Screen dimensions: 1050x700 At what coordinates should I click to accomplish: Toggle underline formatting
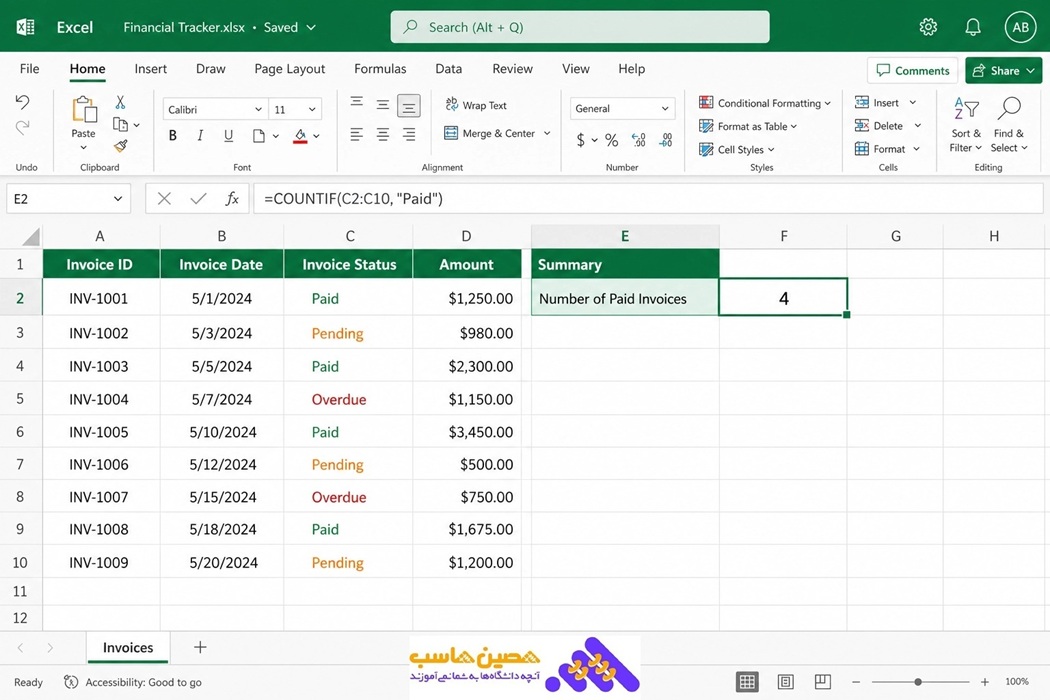point(228,135)
